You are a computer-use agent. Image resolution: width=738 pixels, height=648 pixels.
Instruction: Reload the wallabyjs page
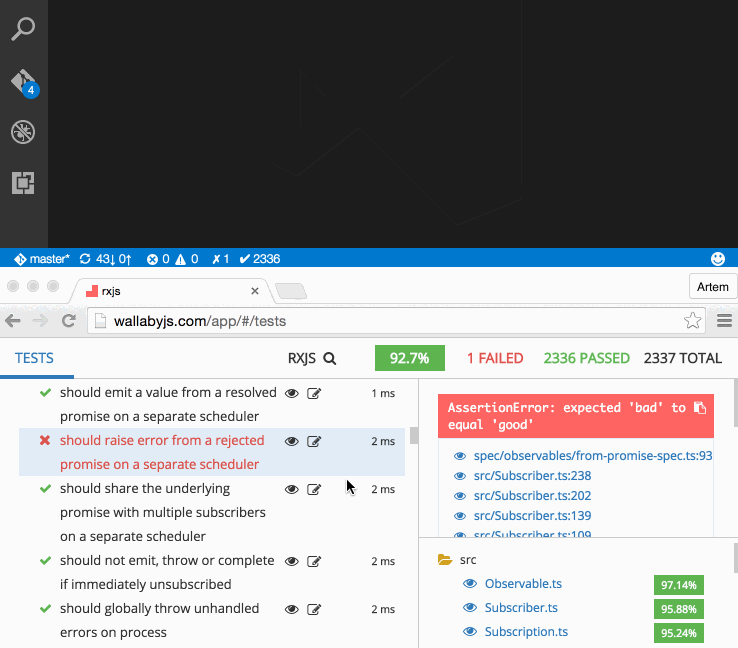tap(69, 321)
